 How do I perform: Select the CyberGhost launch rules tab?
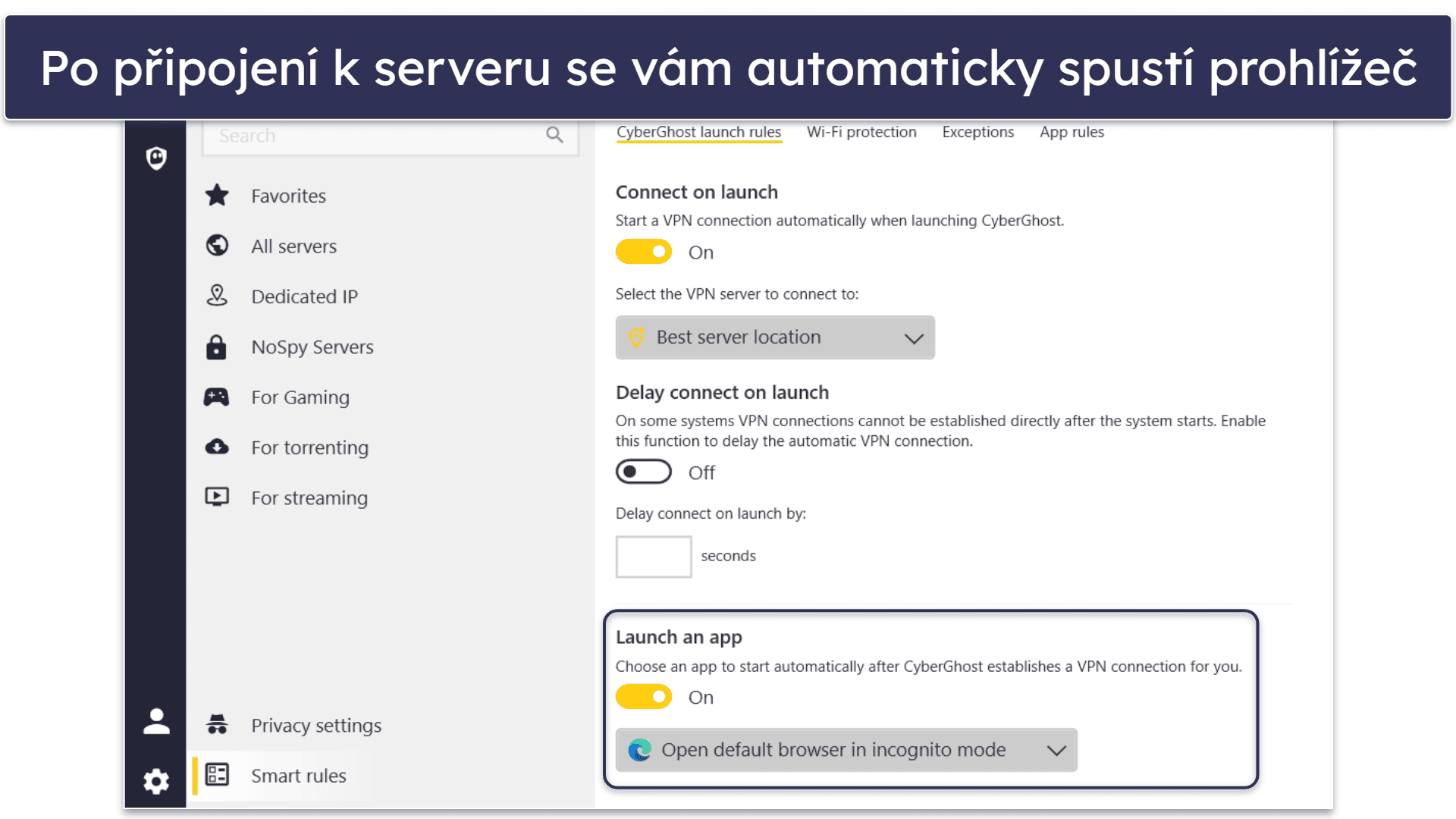click(x=698, y=132)
